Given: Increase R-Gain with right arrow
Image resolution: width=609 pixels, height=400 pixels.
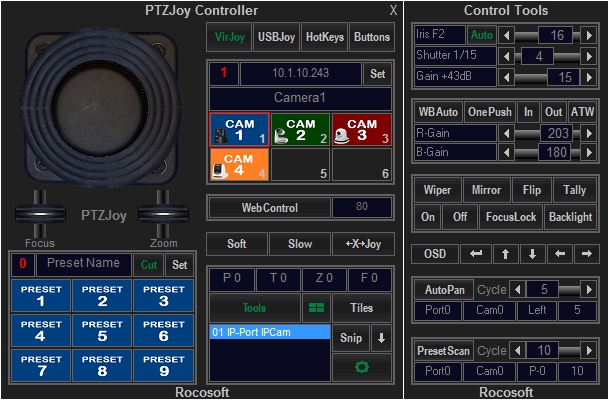Looking at the screenshot, I should 589,134.
